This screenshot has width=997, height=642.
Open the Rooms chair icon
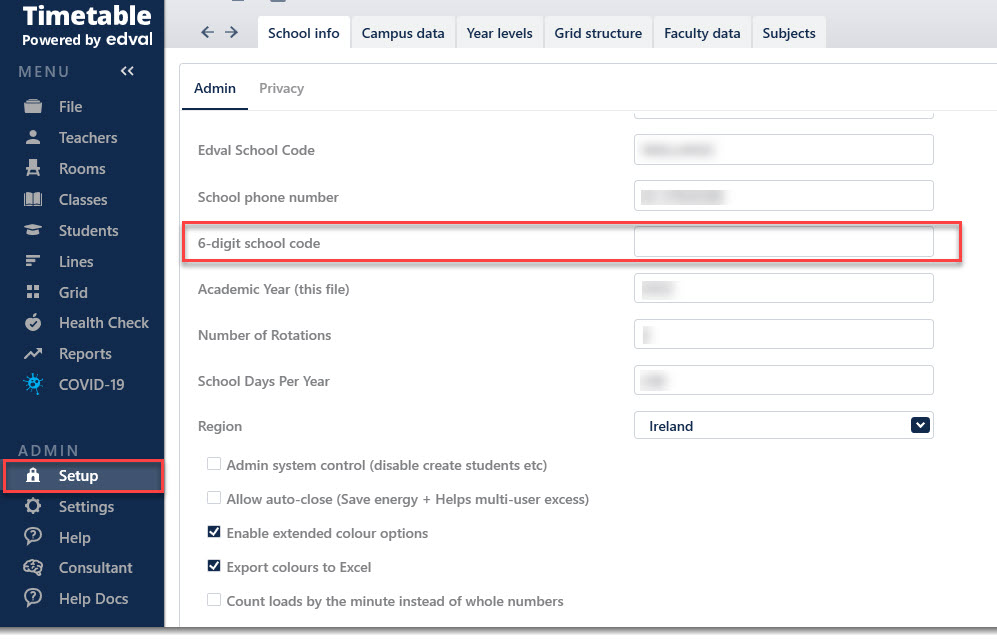pos(33,168)
